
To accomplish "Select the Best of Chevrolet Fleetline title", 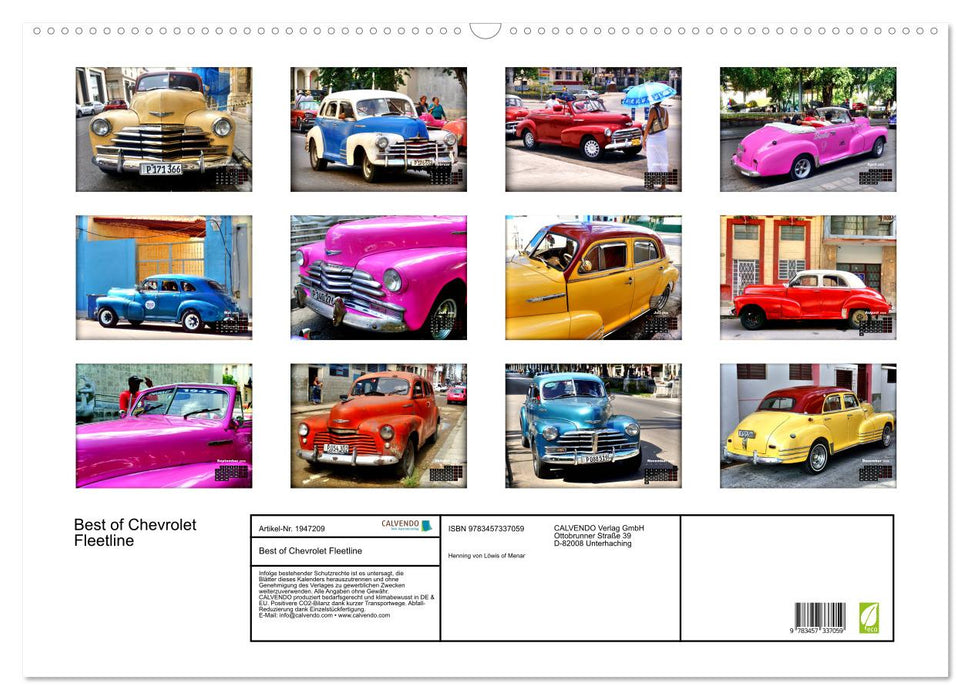I will pos(133,531).
